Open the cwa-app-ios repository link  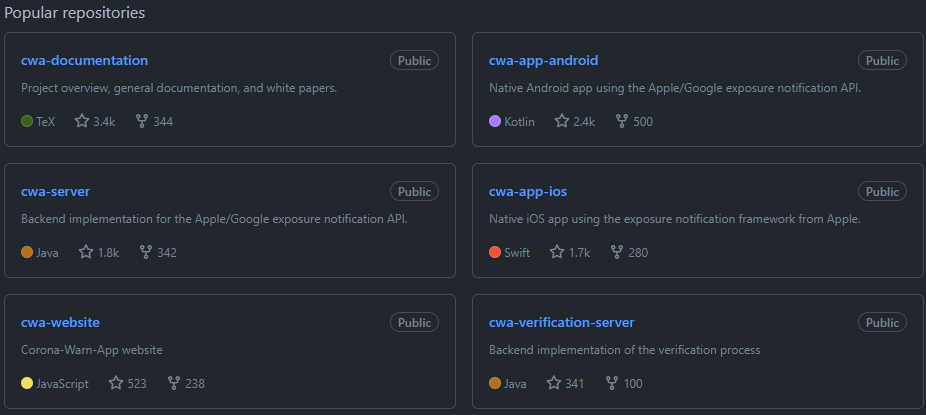528,192
